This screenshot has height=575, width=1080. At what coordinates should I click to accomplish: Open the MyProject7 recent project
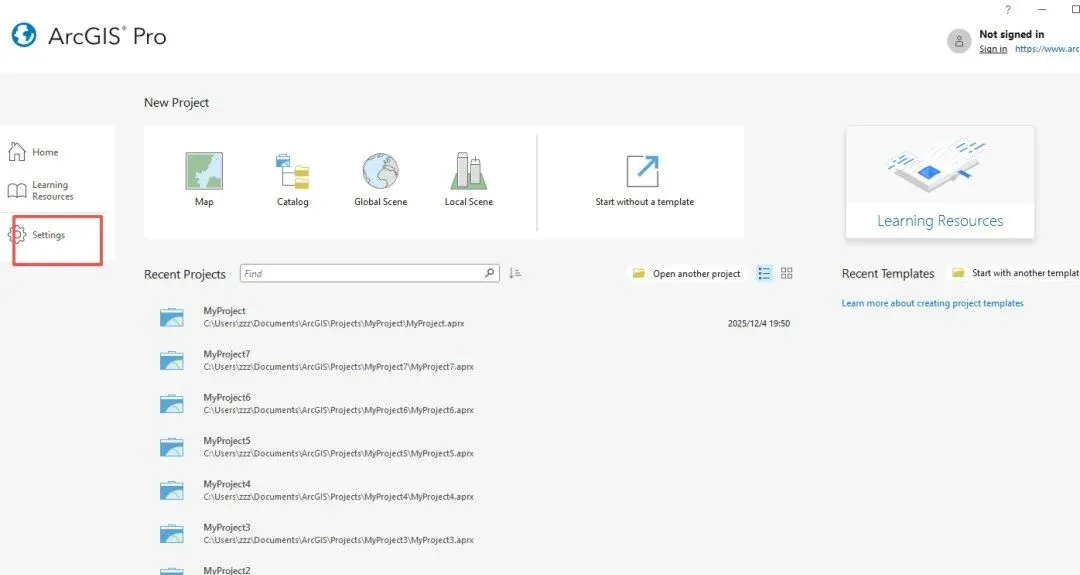pos(475,360)
